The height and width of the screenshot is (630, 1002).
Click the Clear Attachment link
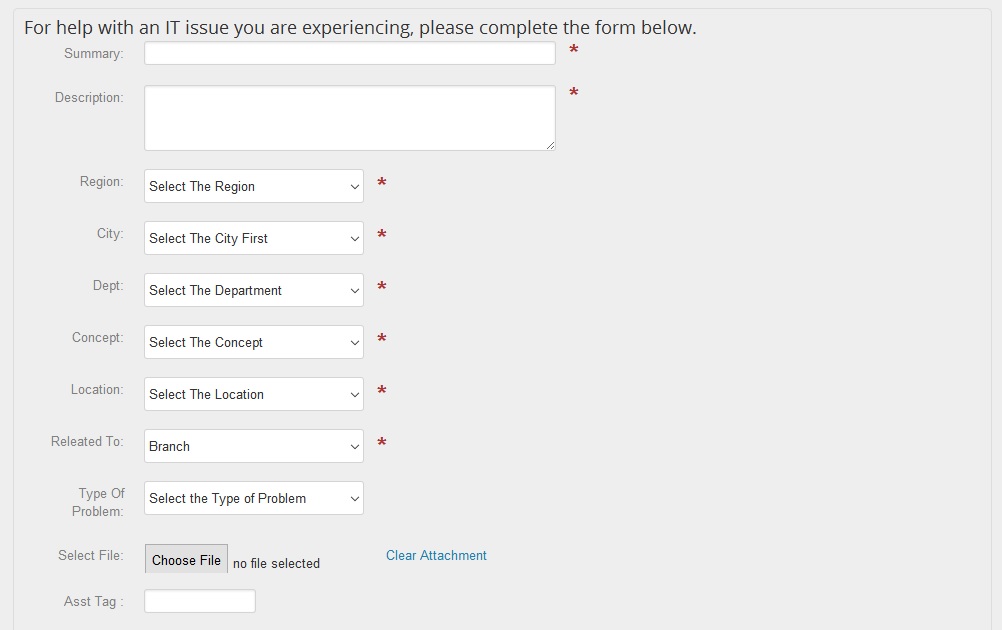436,555
